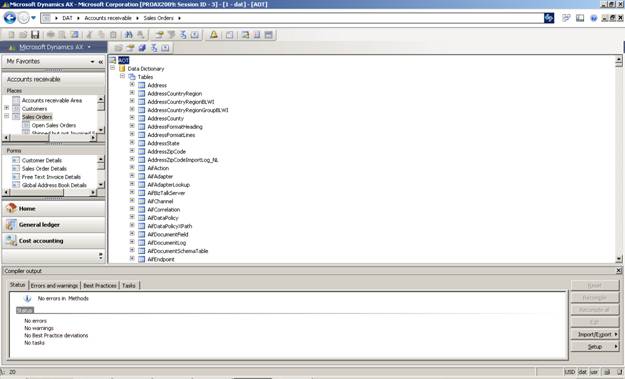Click the Save icon in the toolbar
The image size is (625, 379).
(35, 35)
